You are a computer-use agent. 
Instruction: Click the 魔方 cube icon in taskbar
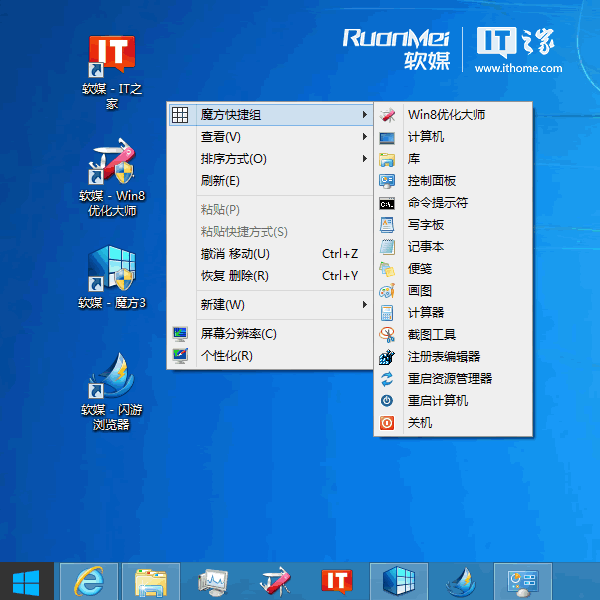tap(398, 581)
